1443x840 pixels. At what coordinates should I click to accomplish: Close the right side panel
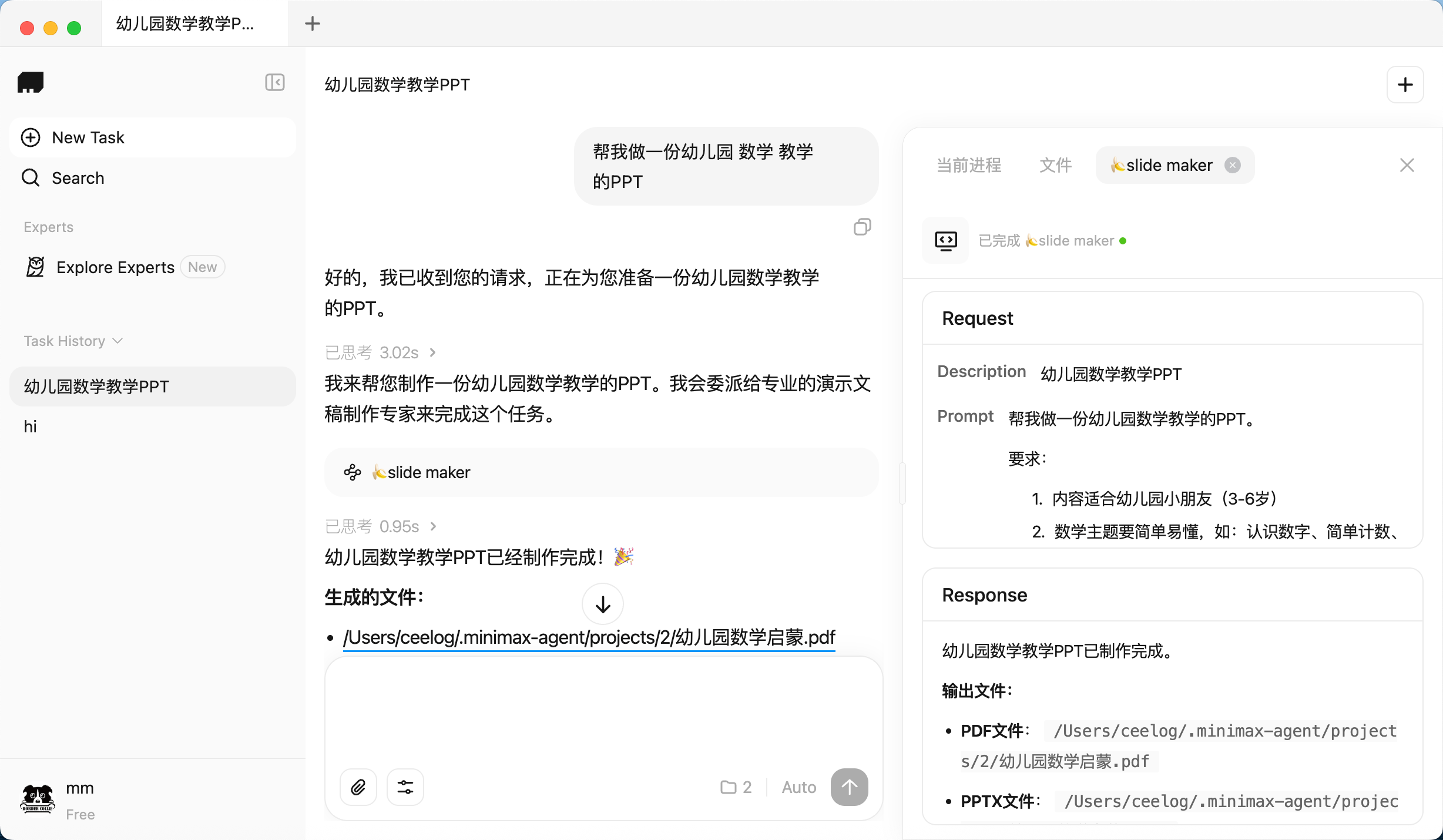pos(1407,165)
